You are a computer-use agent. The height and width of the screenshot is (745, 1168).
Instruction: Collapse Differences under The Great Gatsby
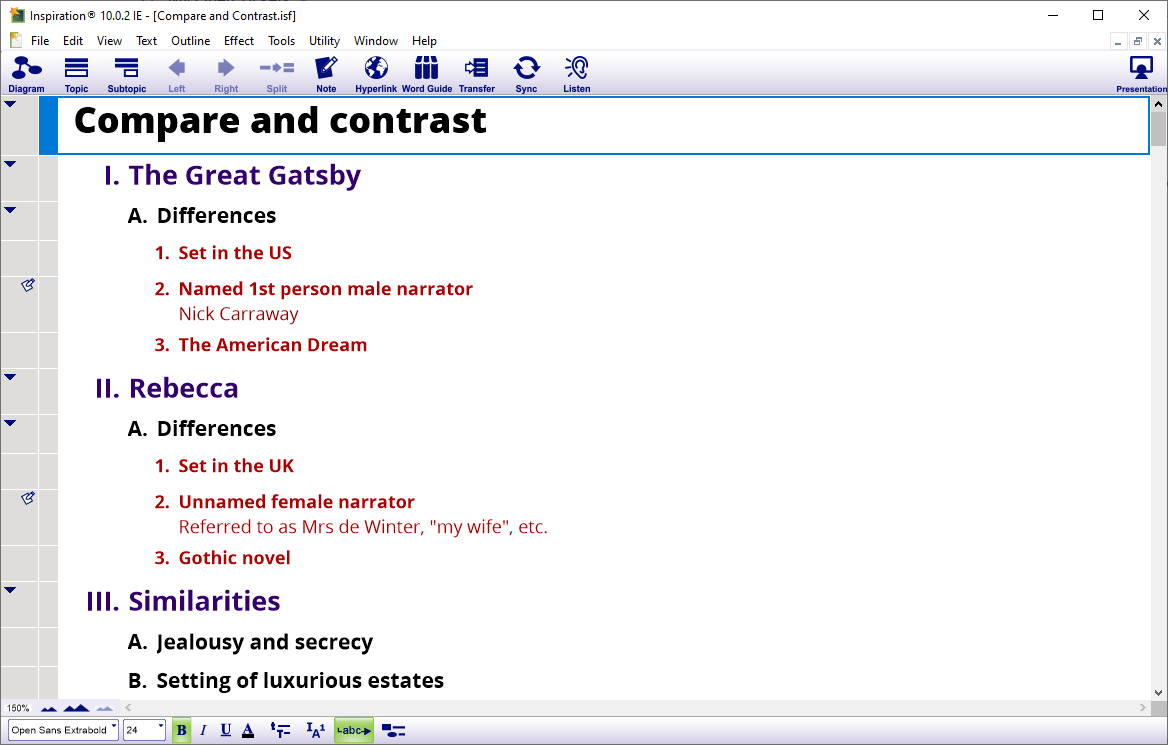click(10, 209)
